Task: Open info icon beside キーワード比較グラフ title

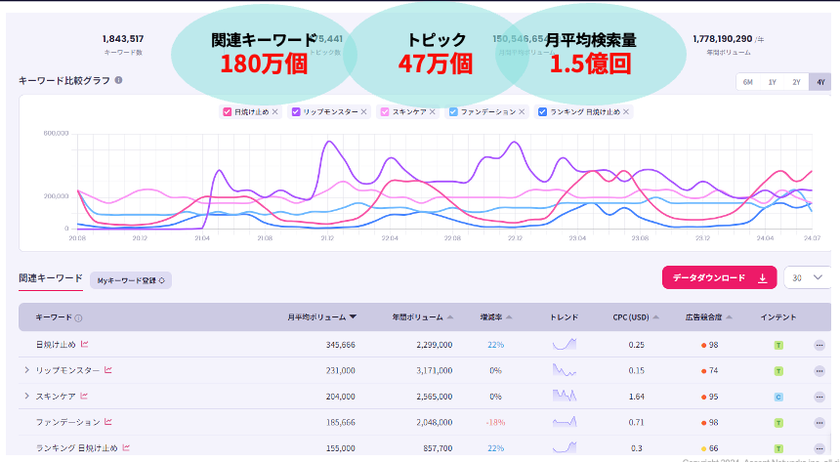Action: coord(118,80)
